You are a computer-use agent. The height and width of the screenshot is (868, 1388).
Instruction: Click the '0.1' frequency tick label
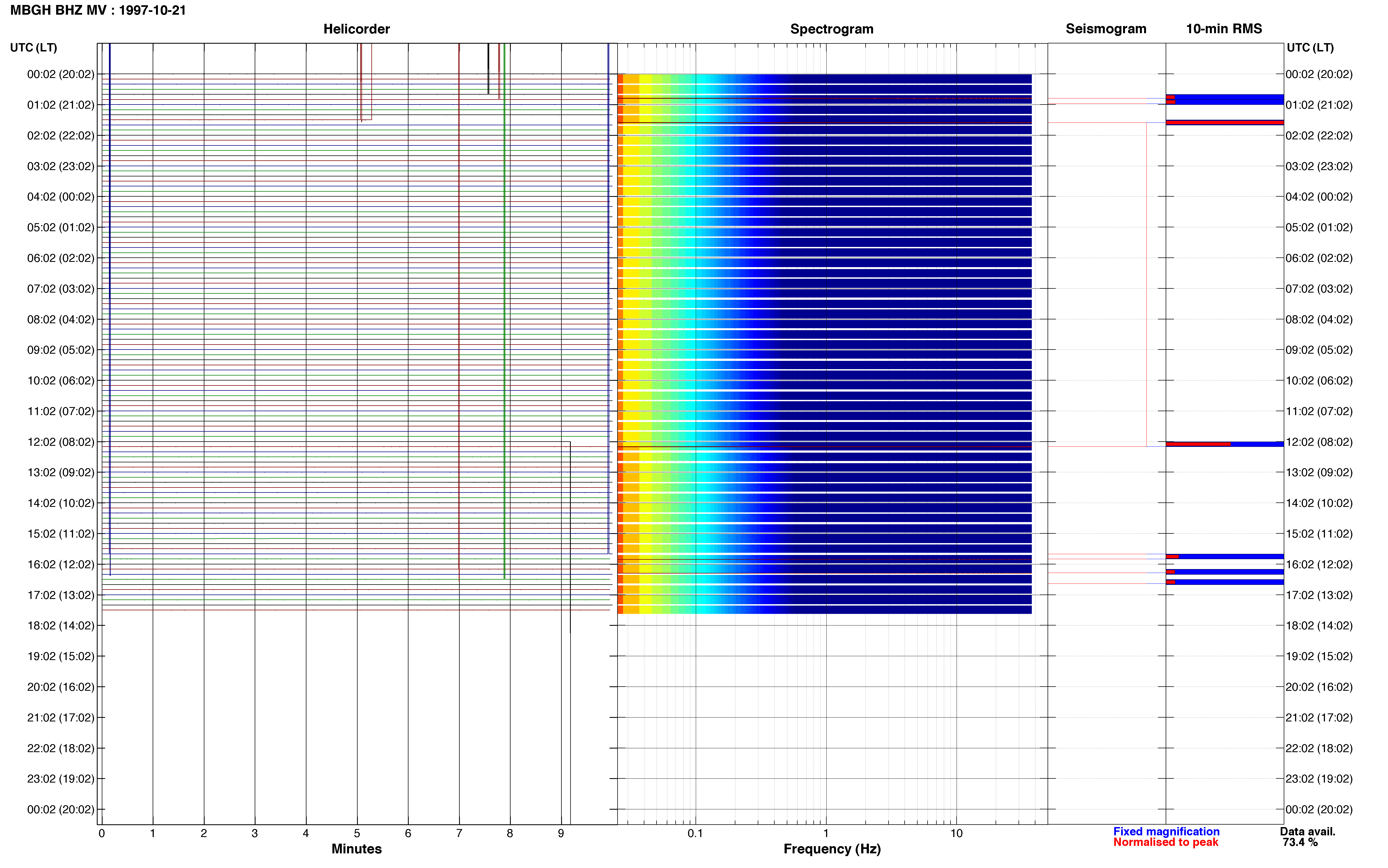click(695, 833)
